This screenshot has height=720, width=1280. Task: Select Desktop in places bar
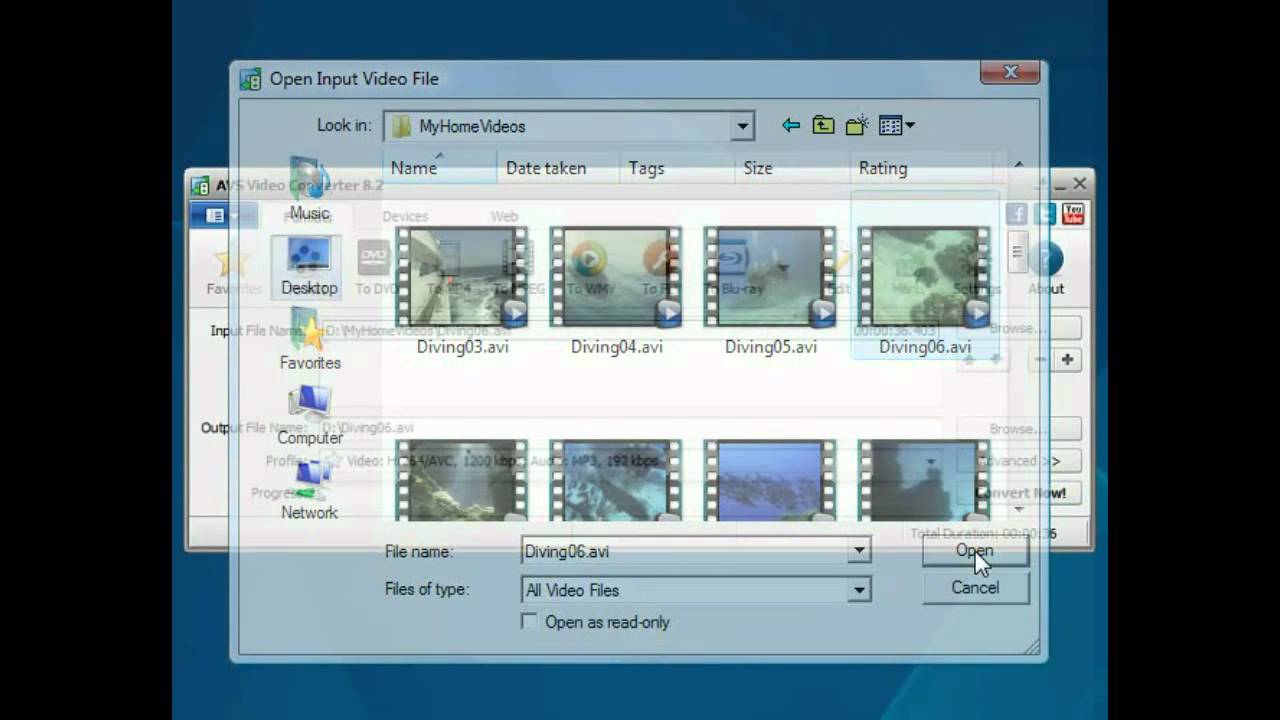click(309, 268)
